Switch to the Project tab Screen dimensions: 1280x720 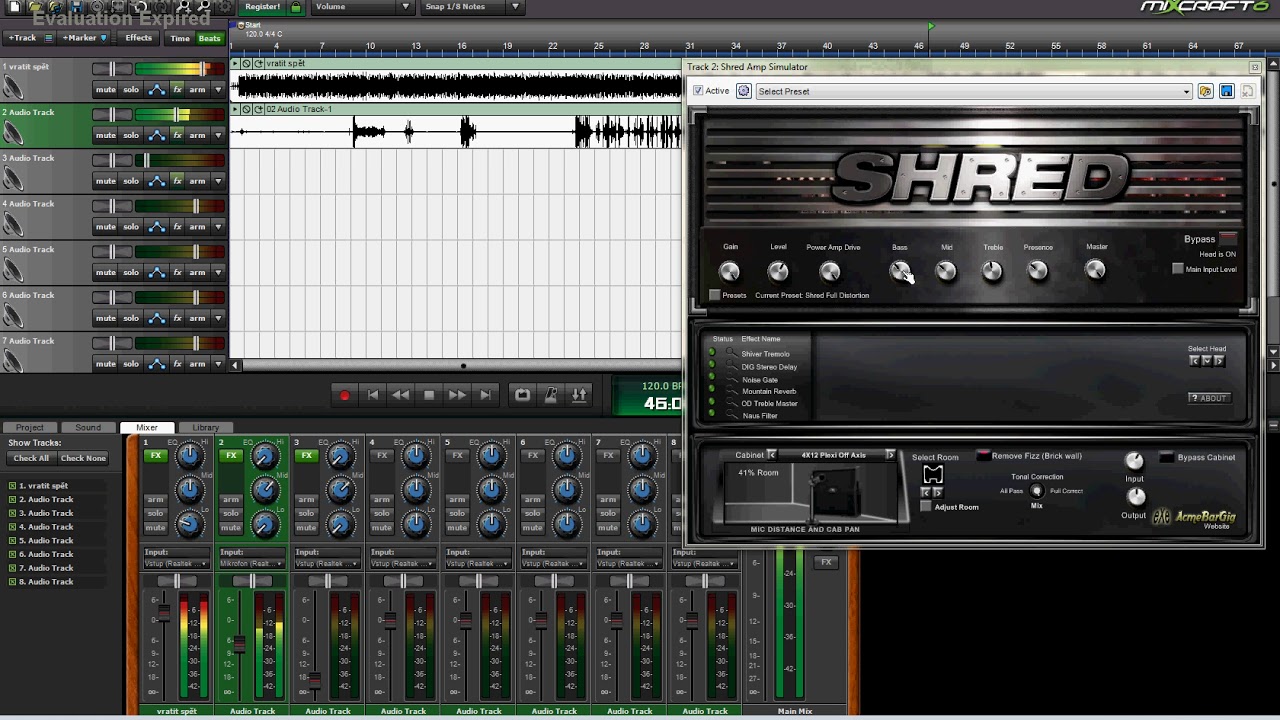pos(30,427)
